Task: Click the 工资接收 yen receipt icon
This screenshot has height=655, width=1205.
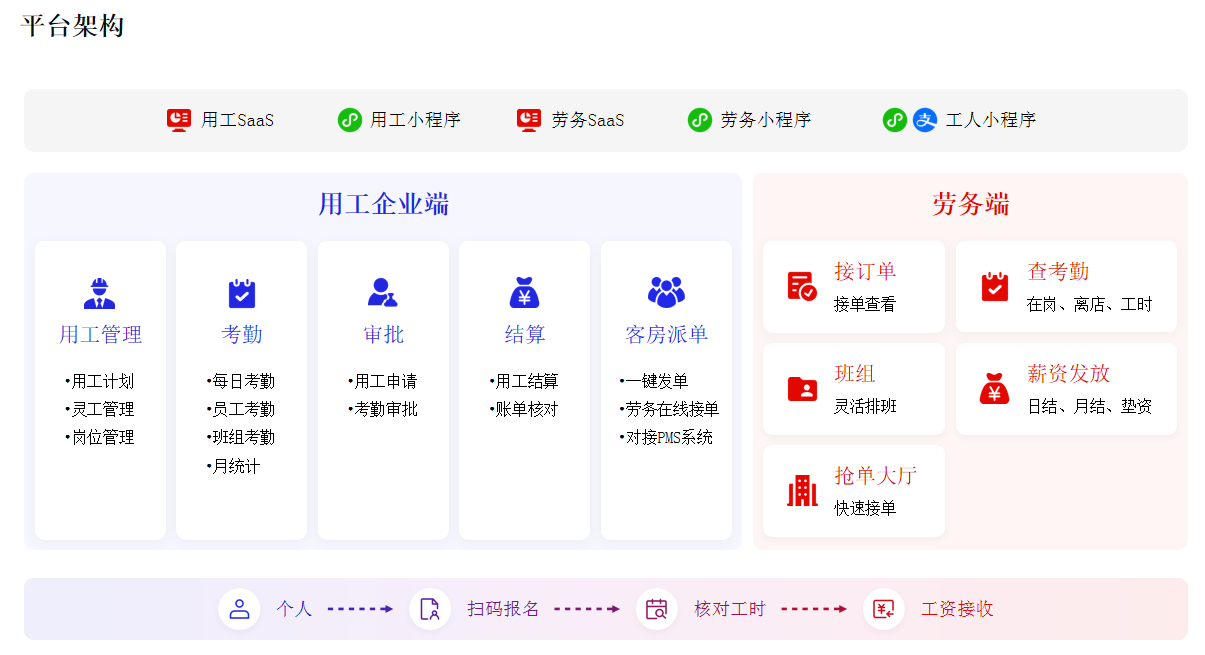Action: coord(884,609)
